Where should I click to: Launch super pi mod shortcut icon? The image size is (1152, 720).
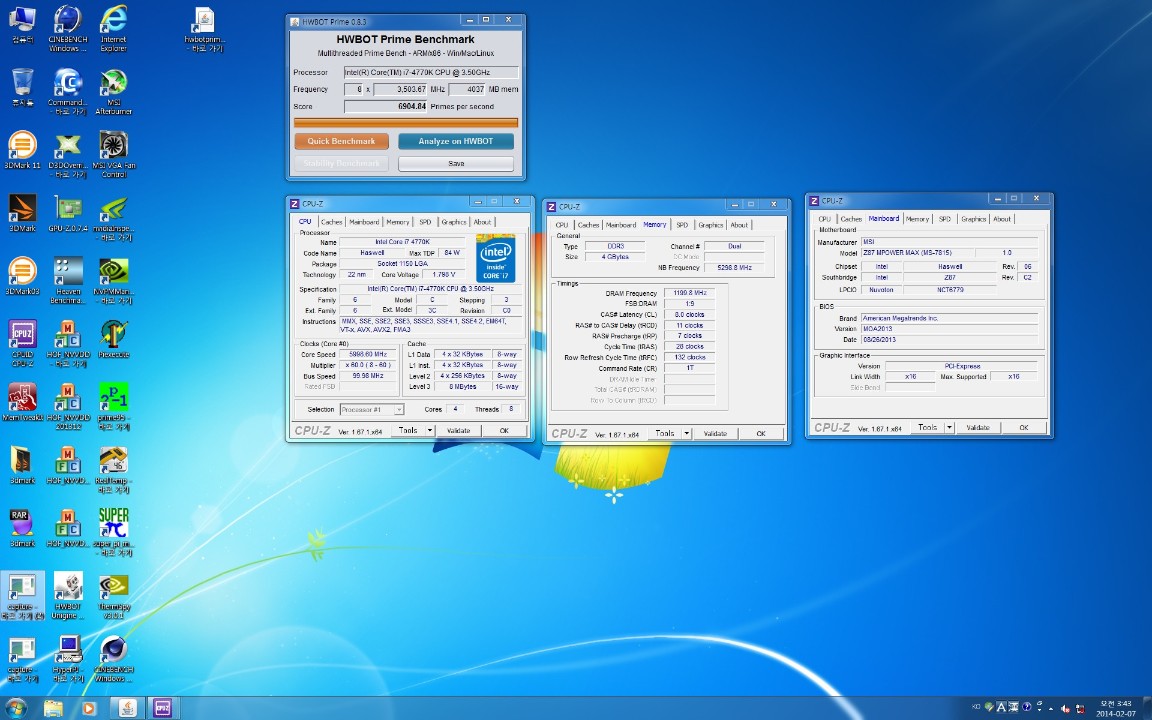(x=113, y=533)
